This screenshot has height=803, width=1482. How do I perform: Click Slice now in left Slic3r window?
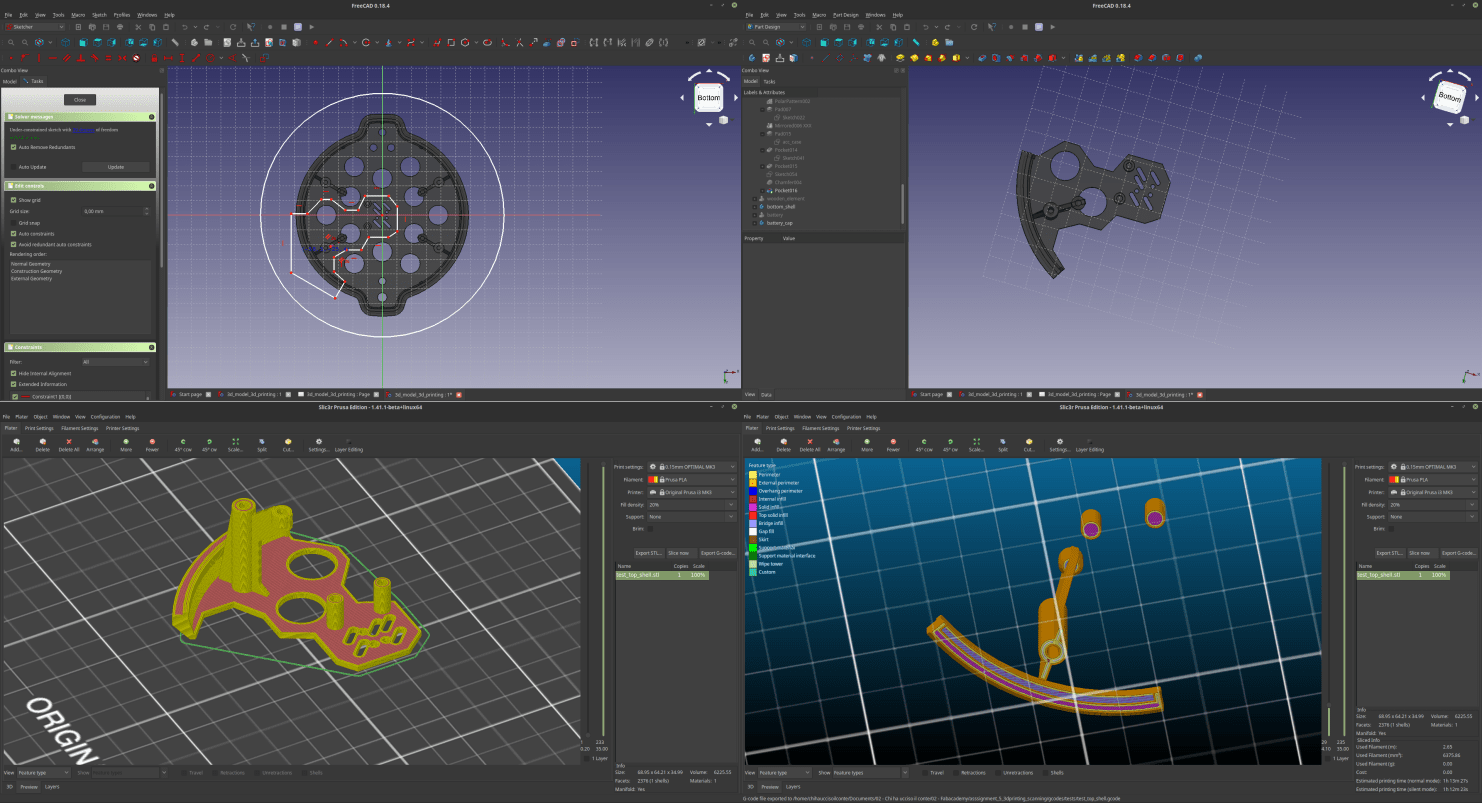[682, 553]
